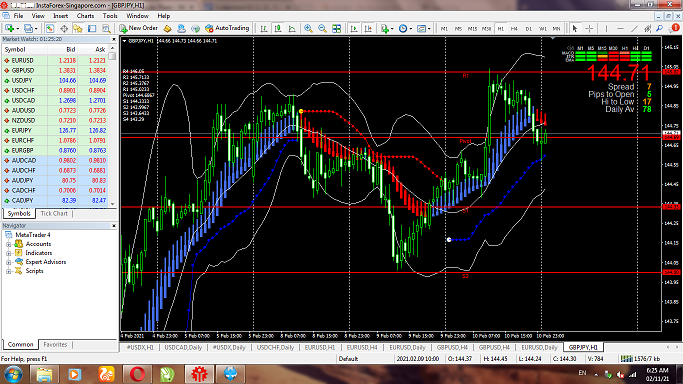This screenshot has height=384, width=683.
Task: Expand the Expert Advisors tree node
Action: (x=8, y=262)
